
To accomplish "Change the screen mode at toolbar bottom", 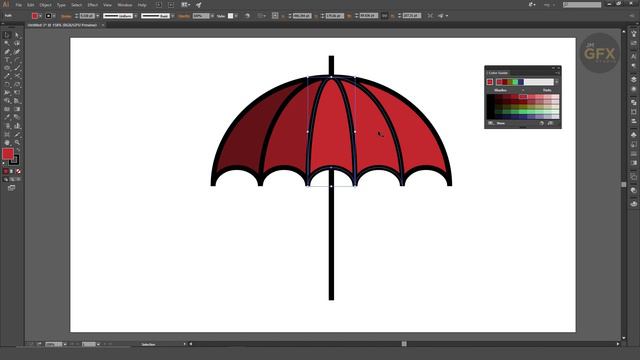I will pos(11,188).
